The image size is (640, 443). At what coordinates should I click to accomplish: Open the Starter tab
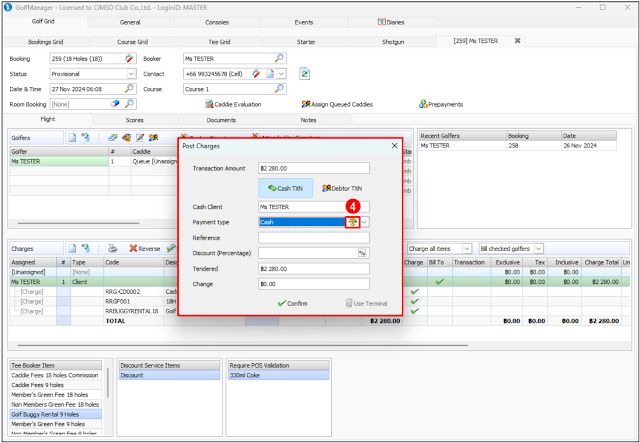[306, 42]
